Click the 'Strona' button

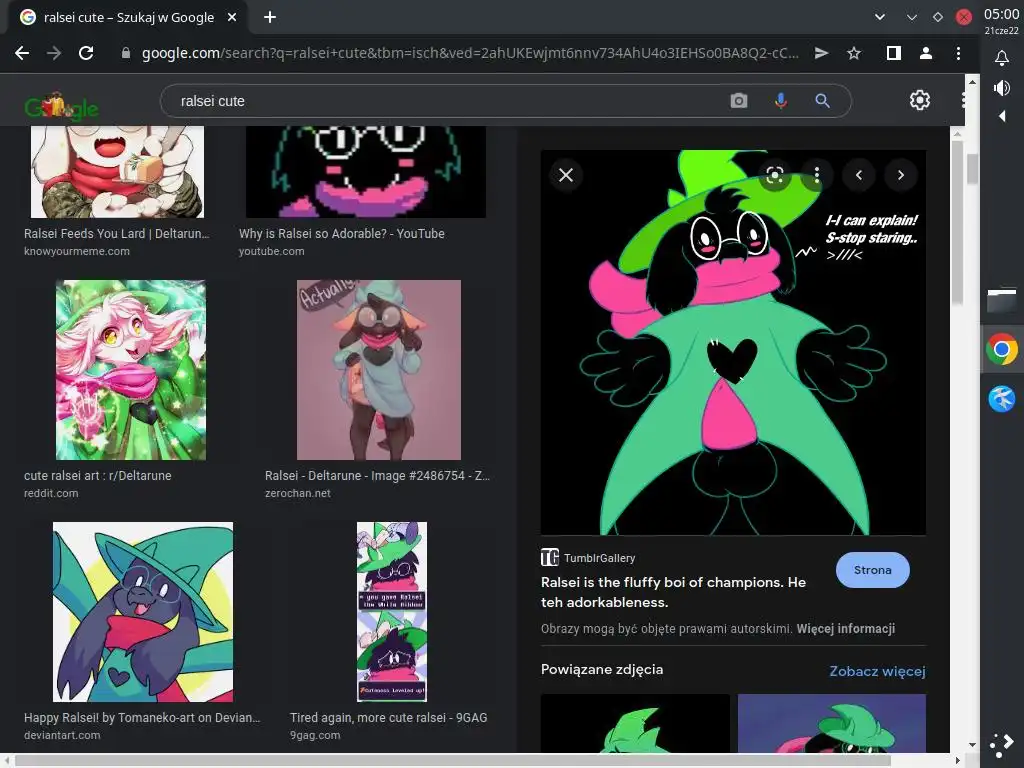click(x=872, y=570)
